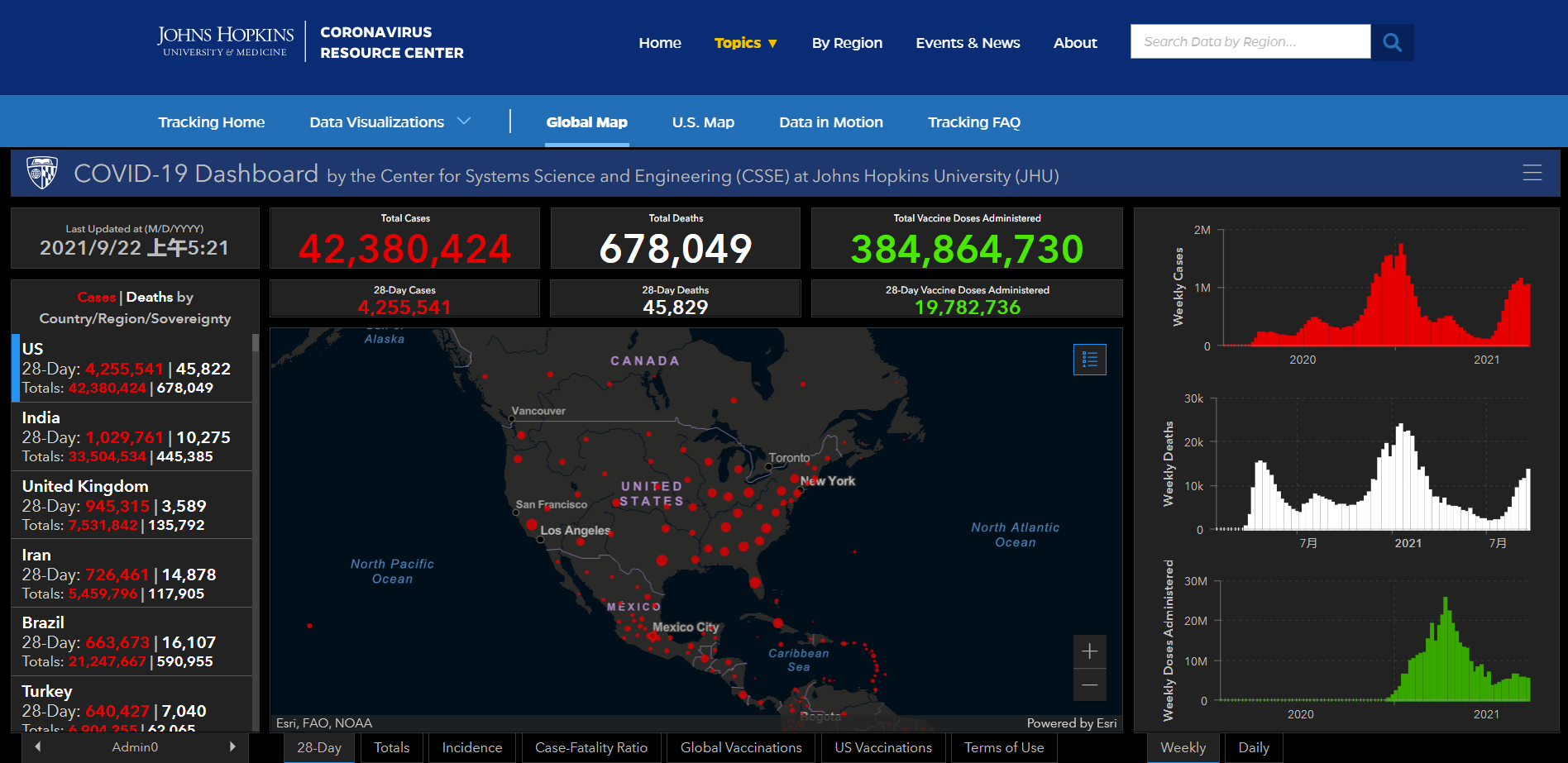Image resolution: width=1568 pixels, height=763 pixels.
Task: Open the Global Vaccinations tab
Action: pyautogui.click(x=740, y=747)
